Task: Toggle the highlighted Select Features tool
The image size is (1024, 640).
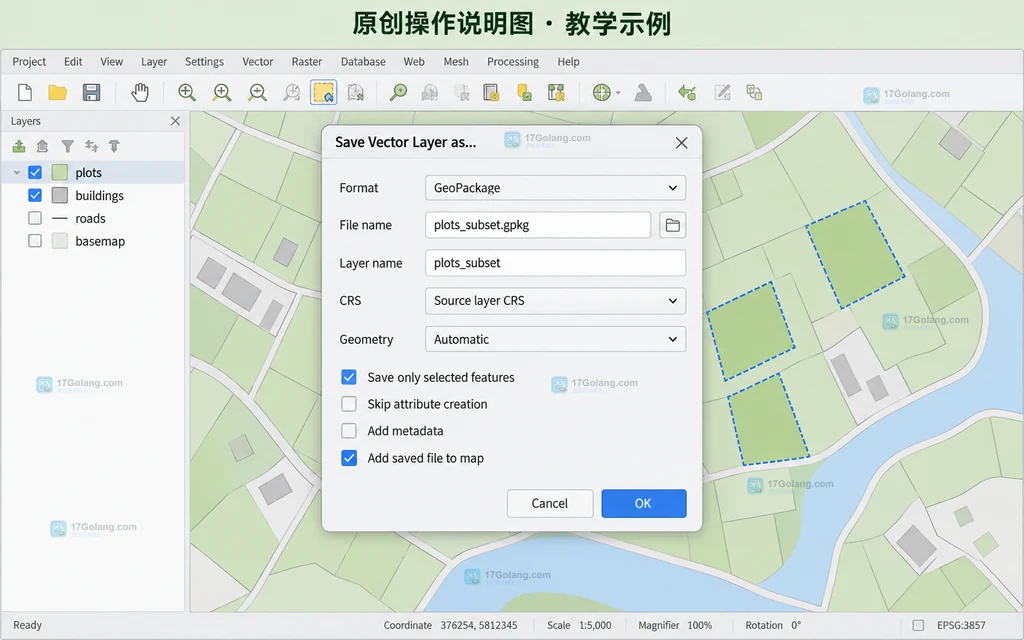Action: (x=323, y=93)
